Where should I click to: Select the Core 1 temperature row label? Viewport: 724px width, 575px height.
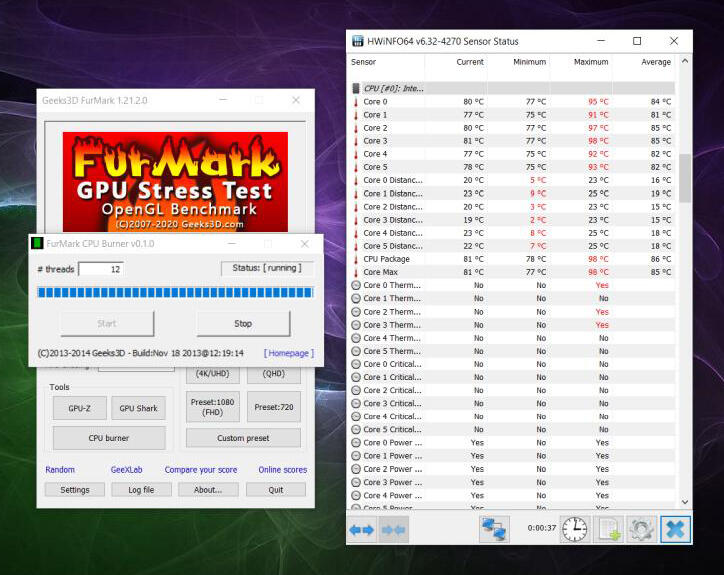375,115
